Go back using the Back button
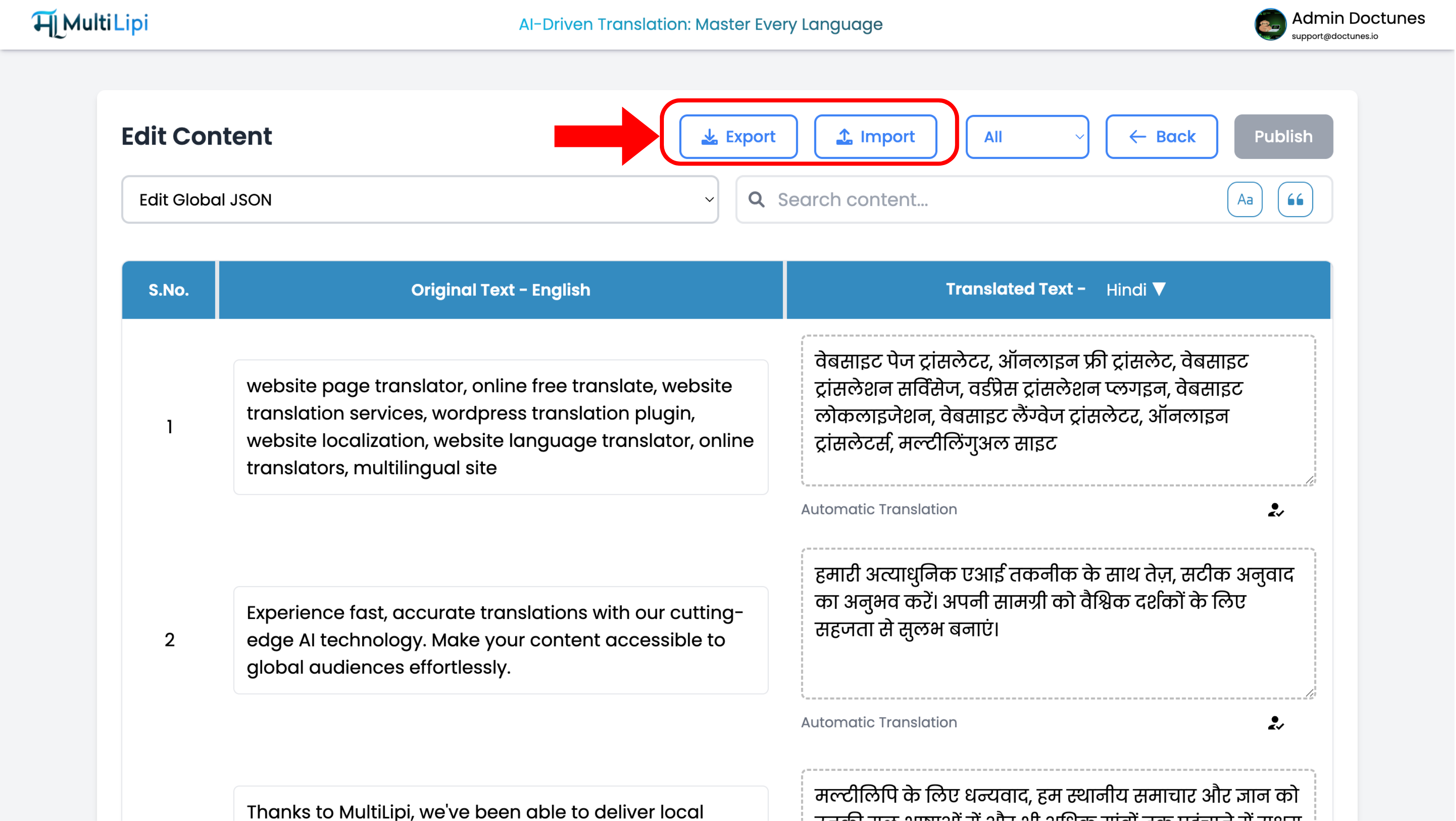 [x=1161, y=137]
